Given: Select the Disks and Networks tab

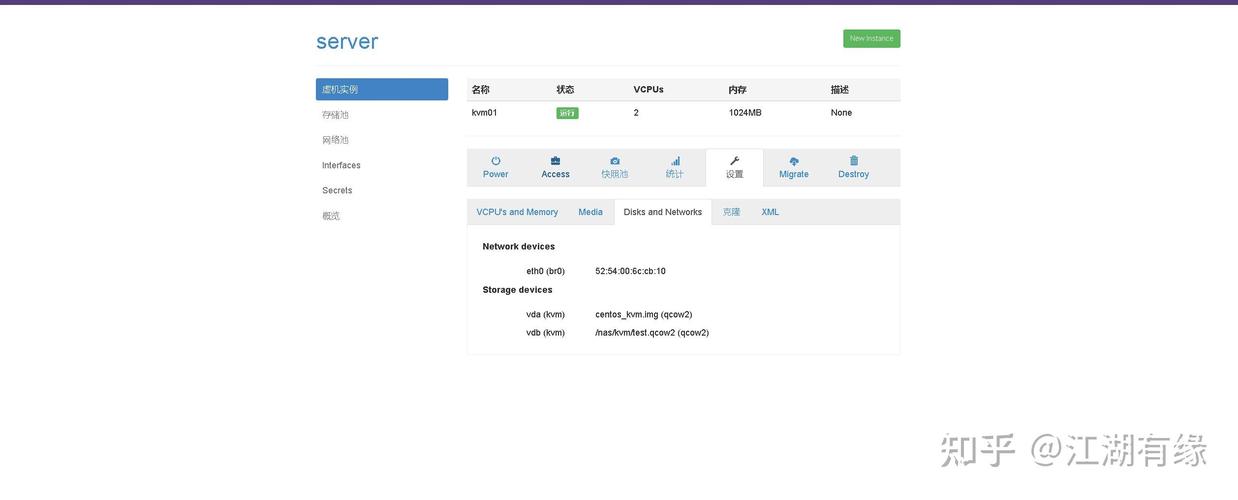Looking at the screenshot, I should [x=663, y=212].
